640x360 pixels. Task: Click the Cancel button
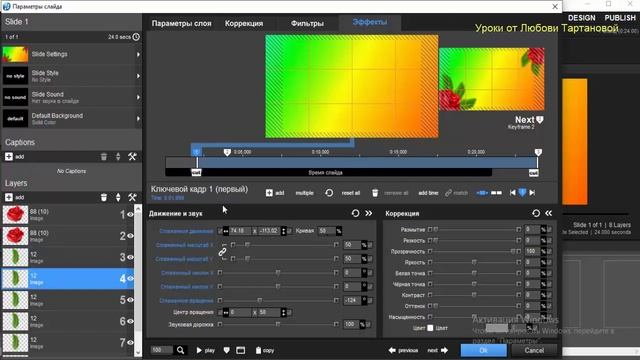(534, 350)
